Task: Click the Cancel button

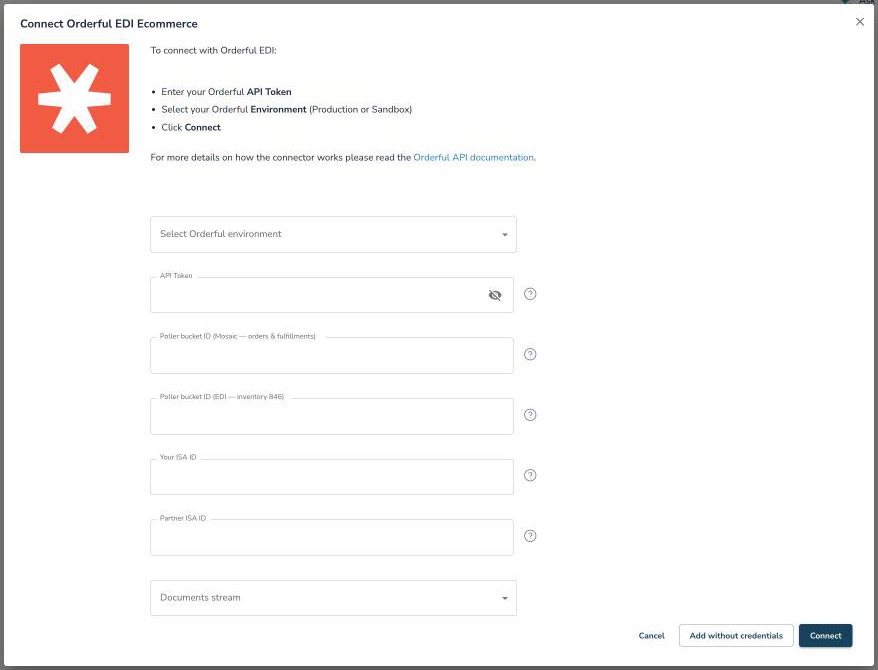Action: pyautogui.click(x=651, y=636)
